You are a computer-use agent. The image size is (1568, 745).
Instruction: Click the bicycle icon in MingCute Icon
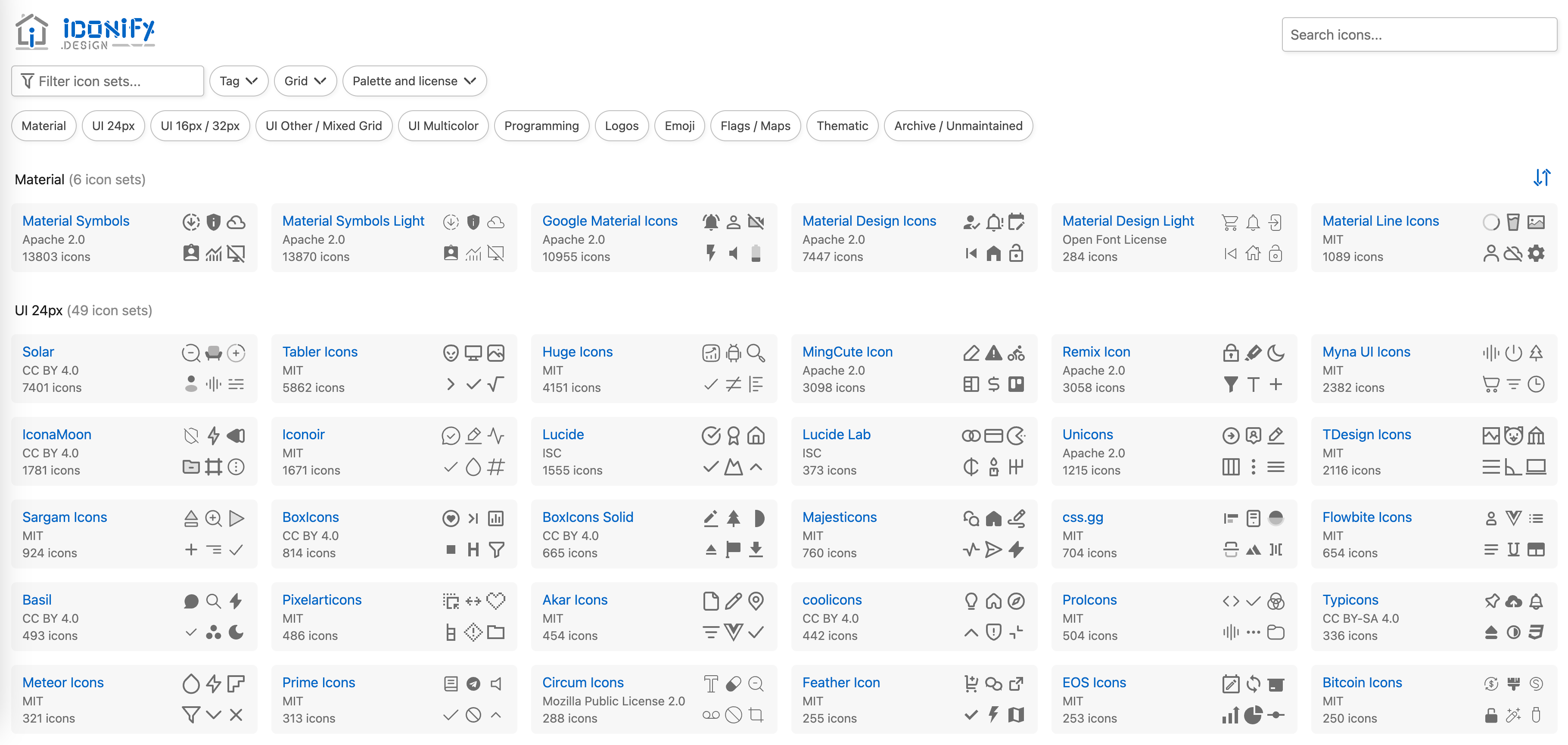[1016, 353]
